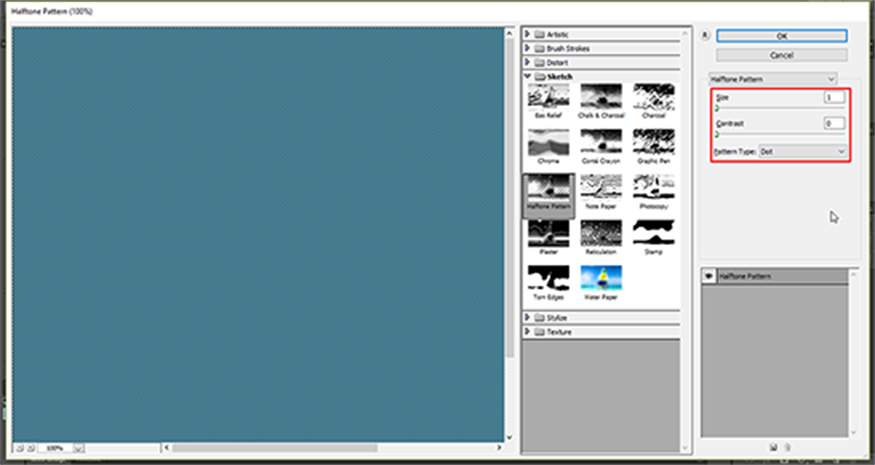Click the zoom out minus button
Image resolution: width=875 pixels, height=465 pixels.
pos(20,448)
